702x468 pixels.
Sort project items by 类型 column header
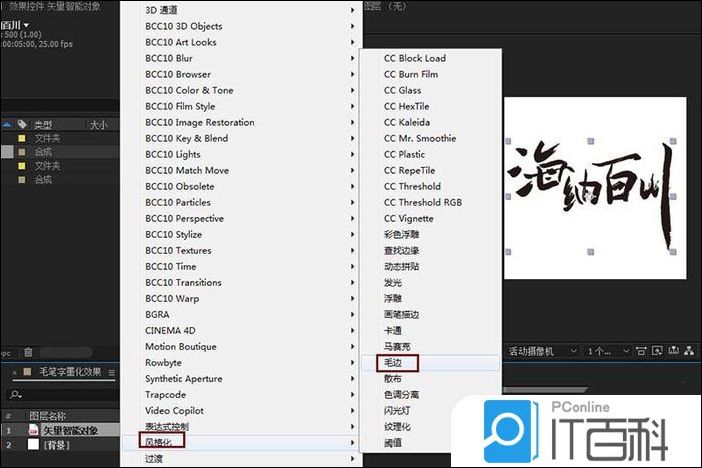pos(43,125)
